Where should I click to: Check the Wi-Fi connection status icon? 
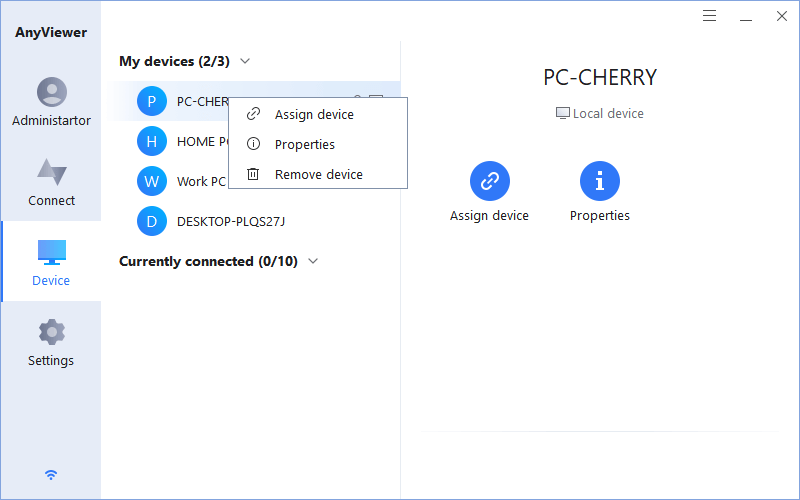(51, 475)
